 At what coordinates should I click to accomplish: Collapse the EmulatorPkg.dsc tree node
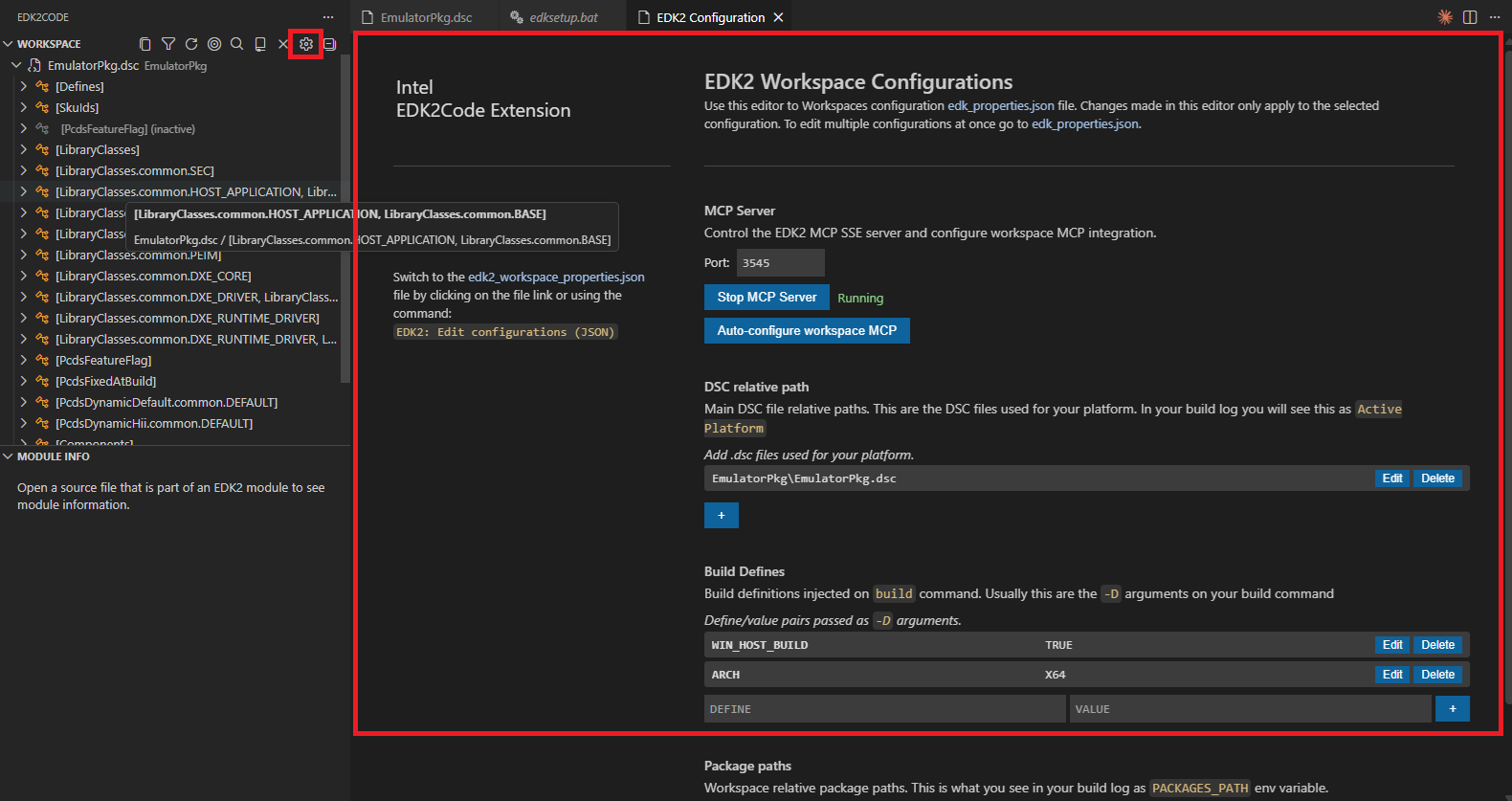click(16, 65)
